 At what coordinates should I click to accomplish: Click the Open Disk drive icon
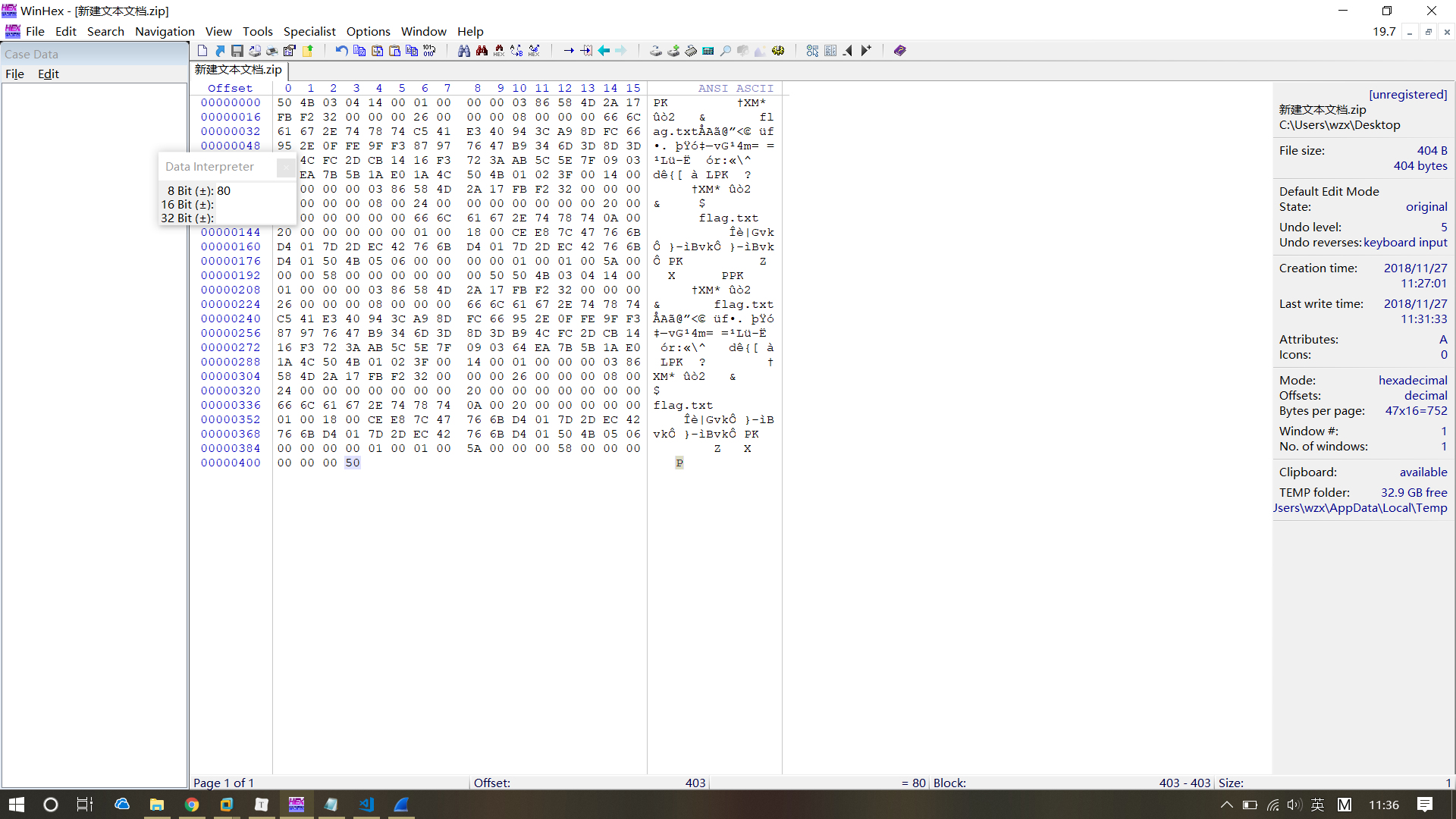656,51
